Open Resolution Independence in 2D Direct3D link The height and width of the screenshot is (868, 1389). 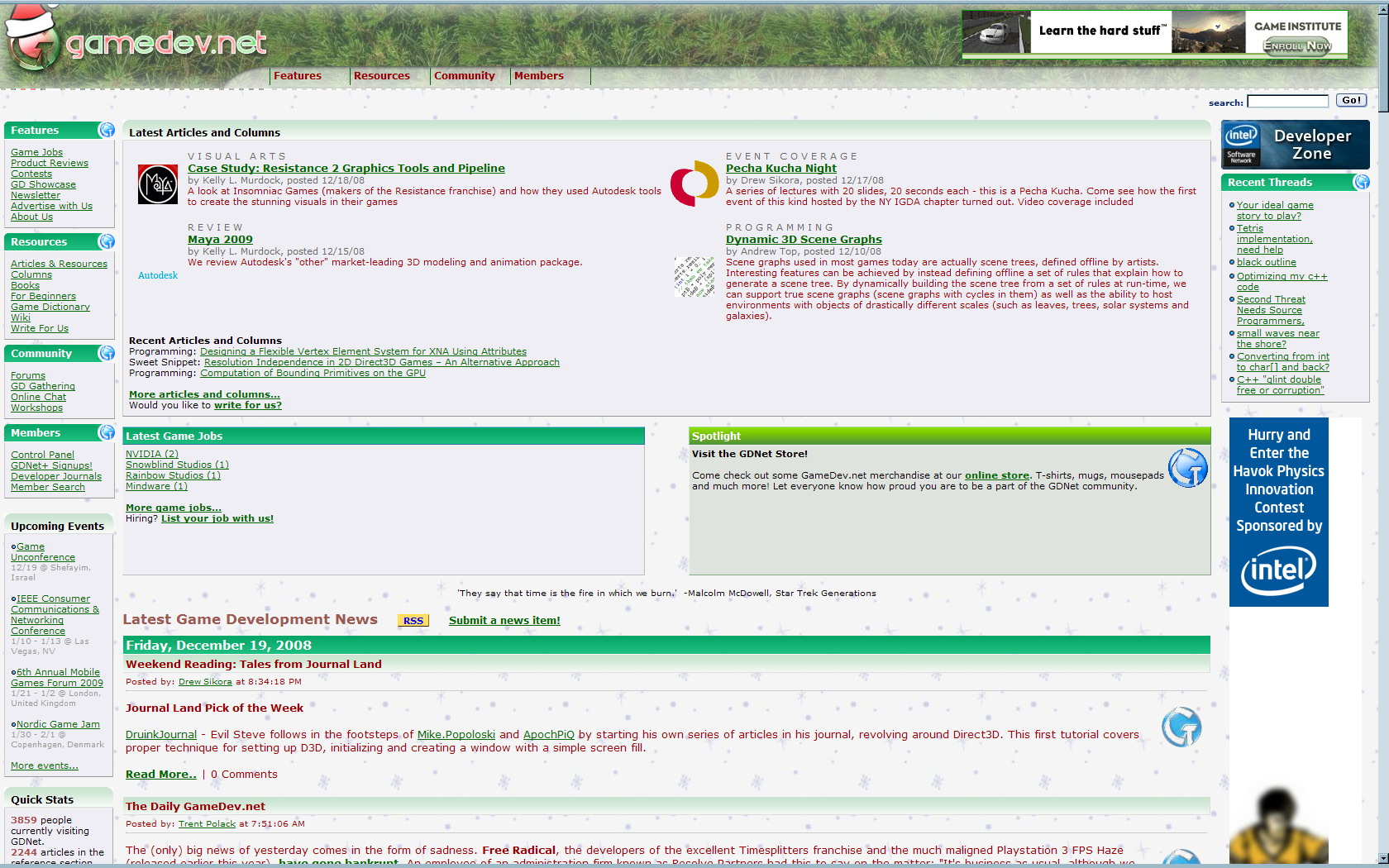382,362
